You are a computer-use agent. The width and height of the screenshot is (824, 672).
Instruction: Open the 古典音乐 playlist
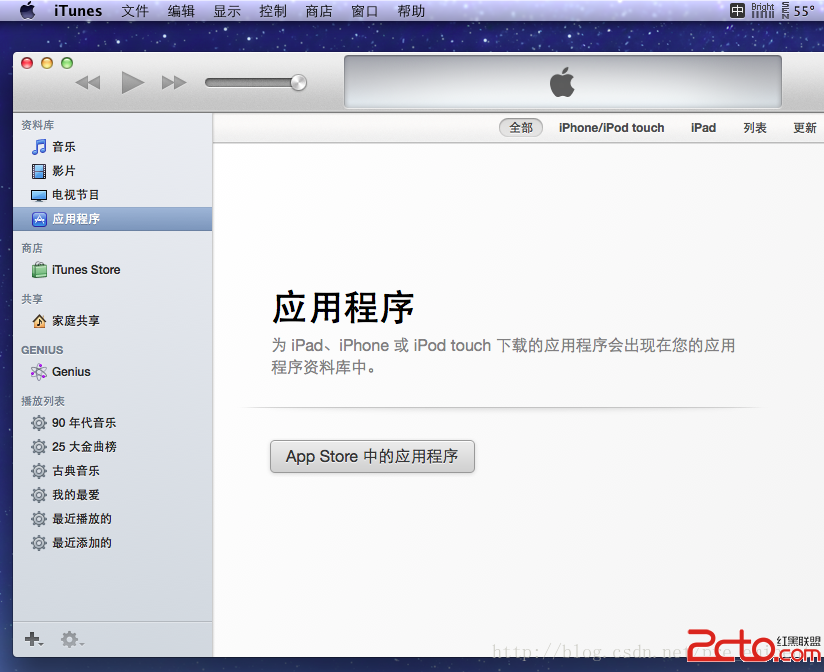[112, 471]
